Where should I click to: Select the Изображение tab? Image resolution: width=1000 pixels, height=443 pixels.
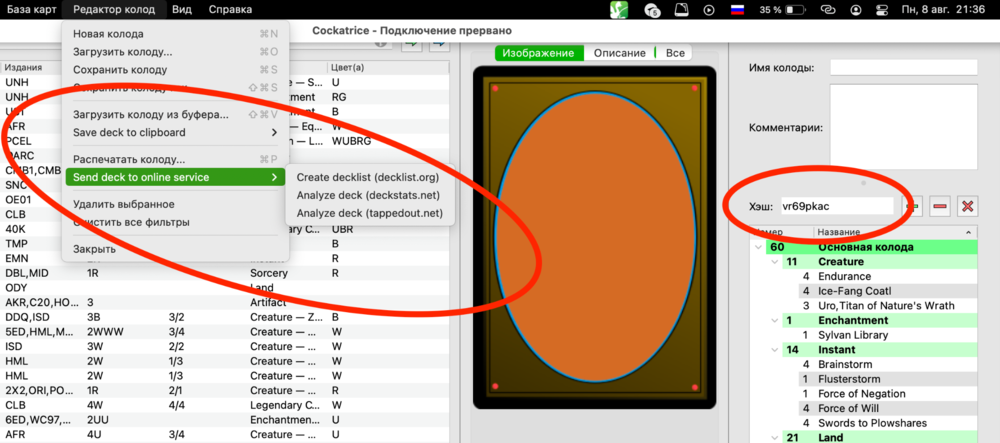[x=538, y=53]
